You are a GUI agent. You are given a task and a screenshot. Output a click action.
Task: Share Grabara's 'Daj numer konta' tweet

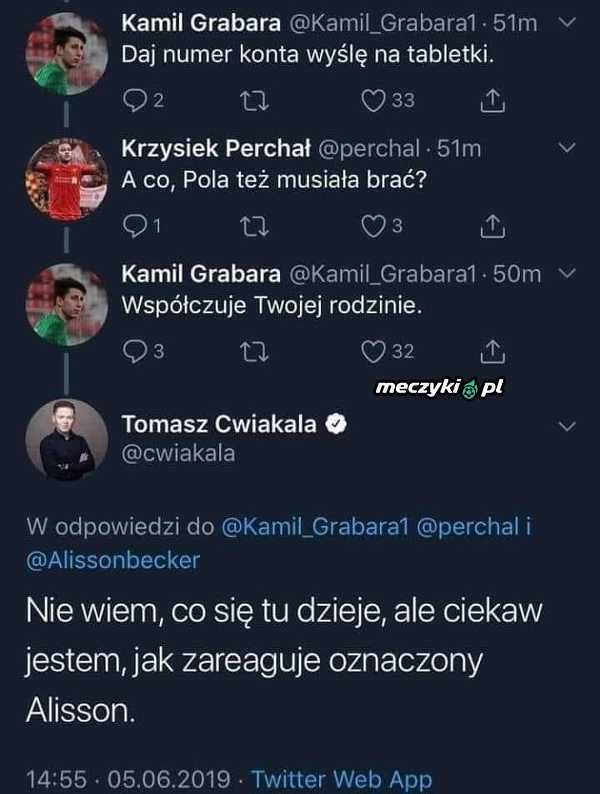pos(492,100)
